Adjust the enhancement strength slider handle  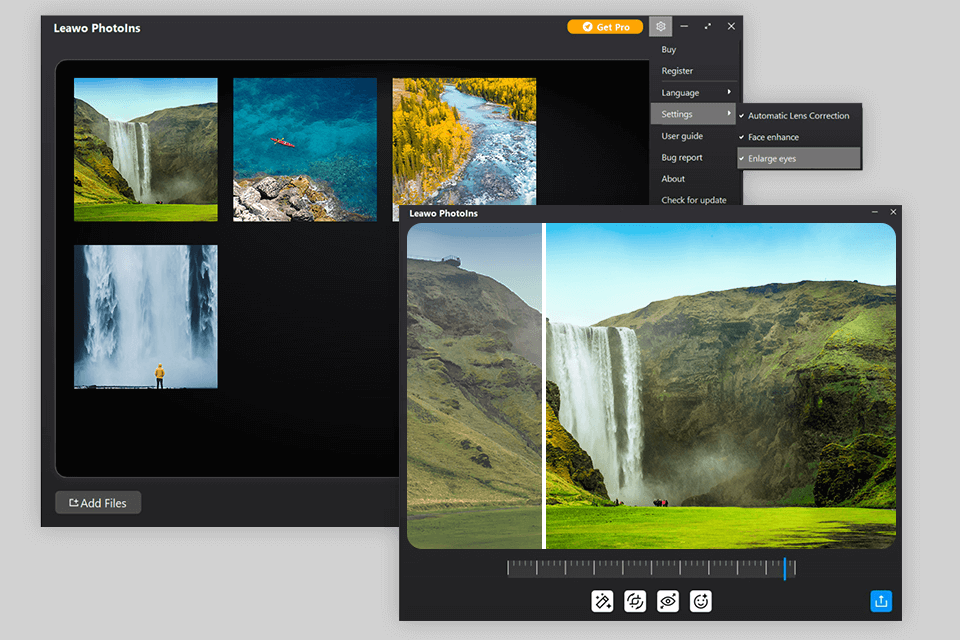[x=786, y=567]
